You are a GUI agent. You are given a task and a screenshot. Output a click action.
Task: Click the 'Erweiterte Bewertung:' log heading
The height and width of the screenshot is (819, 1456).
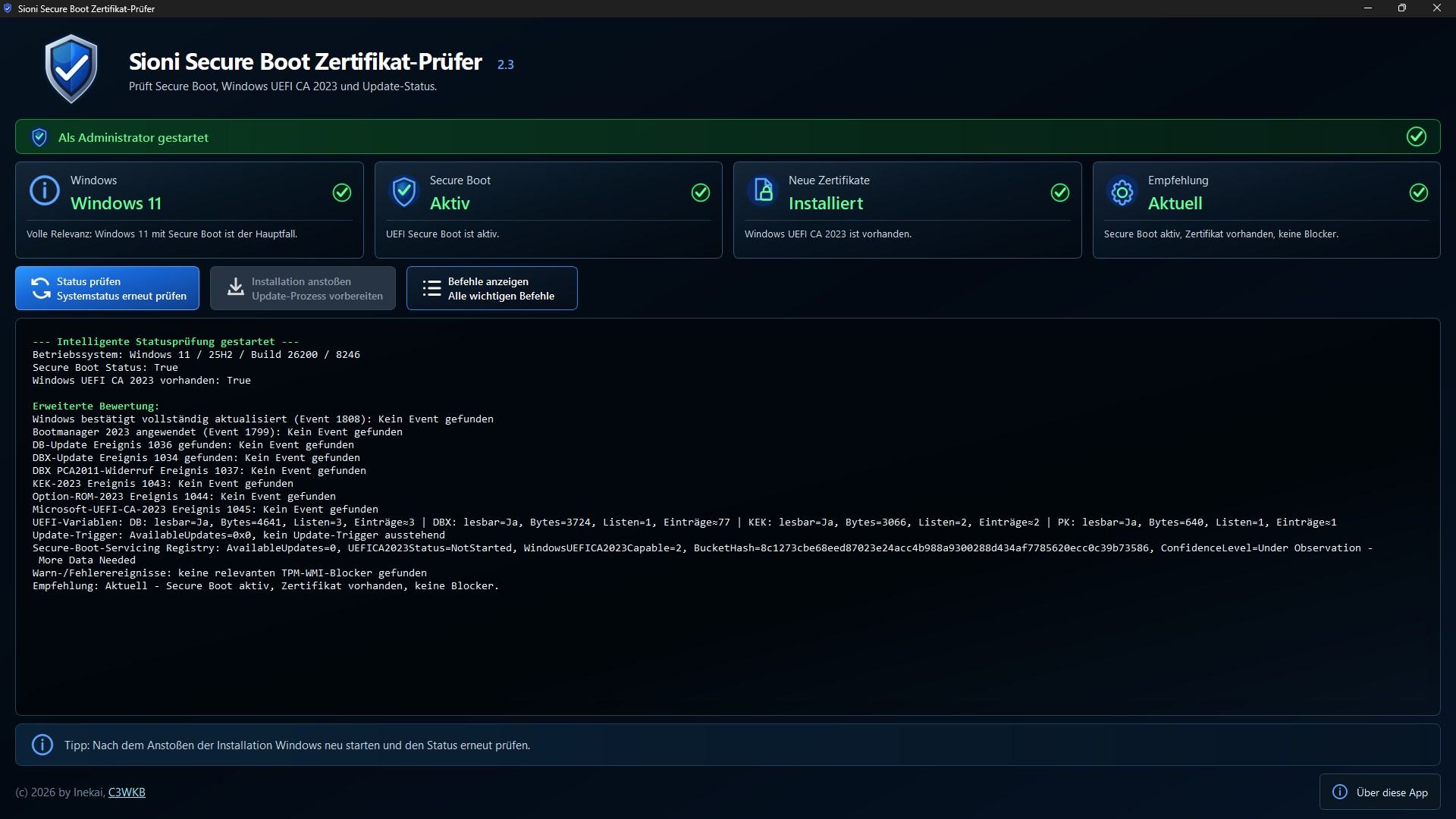coord(96,406)
